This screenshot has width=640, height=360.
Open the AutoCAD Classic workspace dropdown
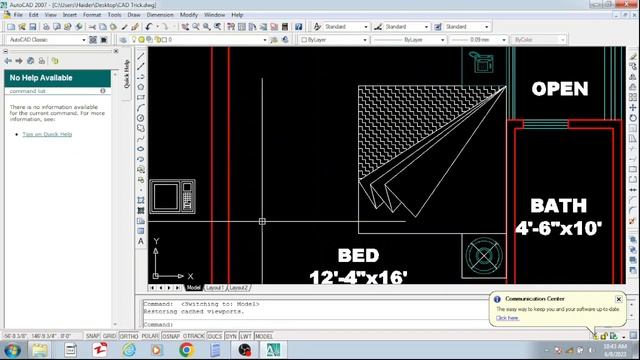(x=84, y=40)
